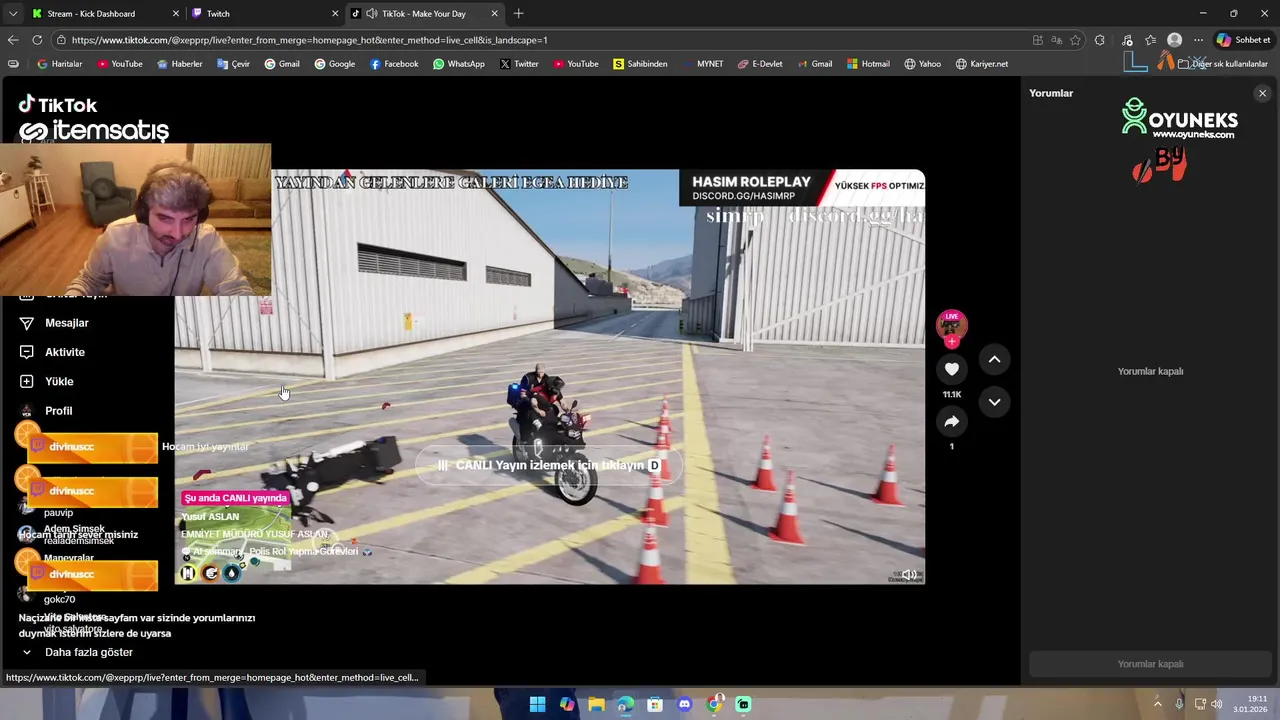
Task: Open Windows Start menu
Action: click(537, 704)
